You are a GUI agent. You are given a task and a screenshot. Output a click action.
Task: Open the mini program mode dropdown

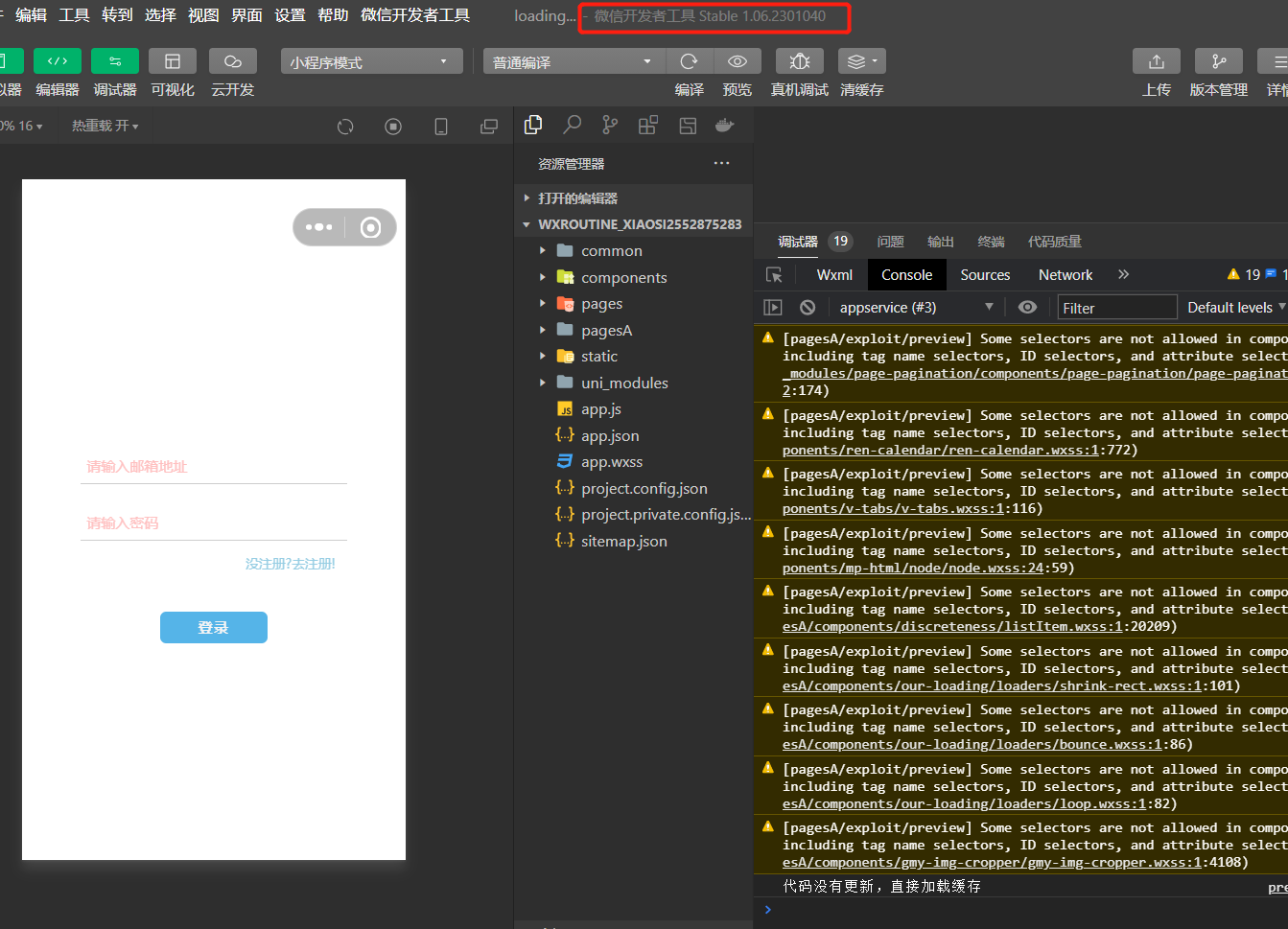371,61
